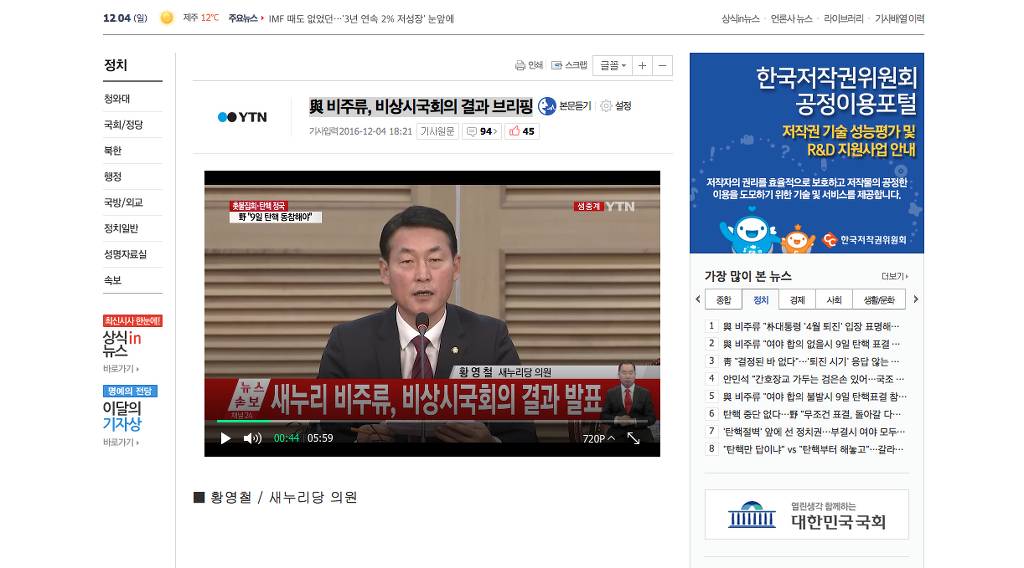Screen dimensions: 1024x568
Task: Open 언론사 뉴스 link in top bar
Action: point(792,19)
